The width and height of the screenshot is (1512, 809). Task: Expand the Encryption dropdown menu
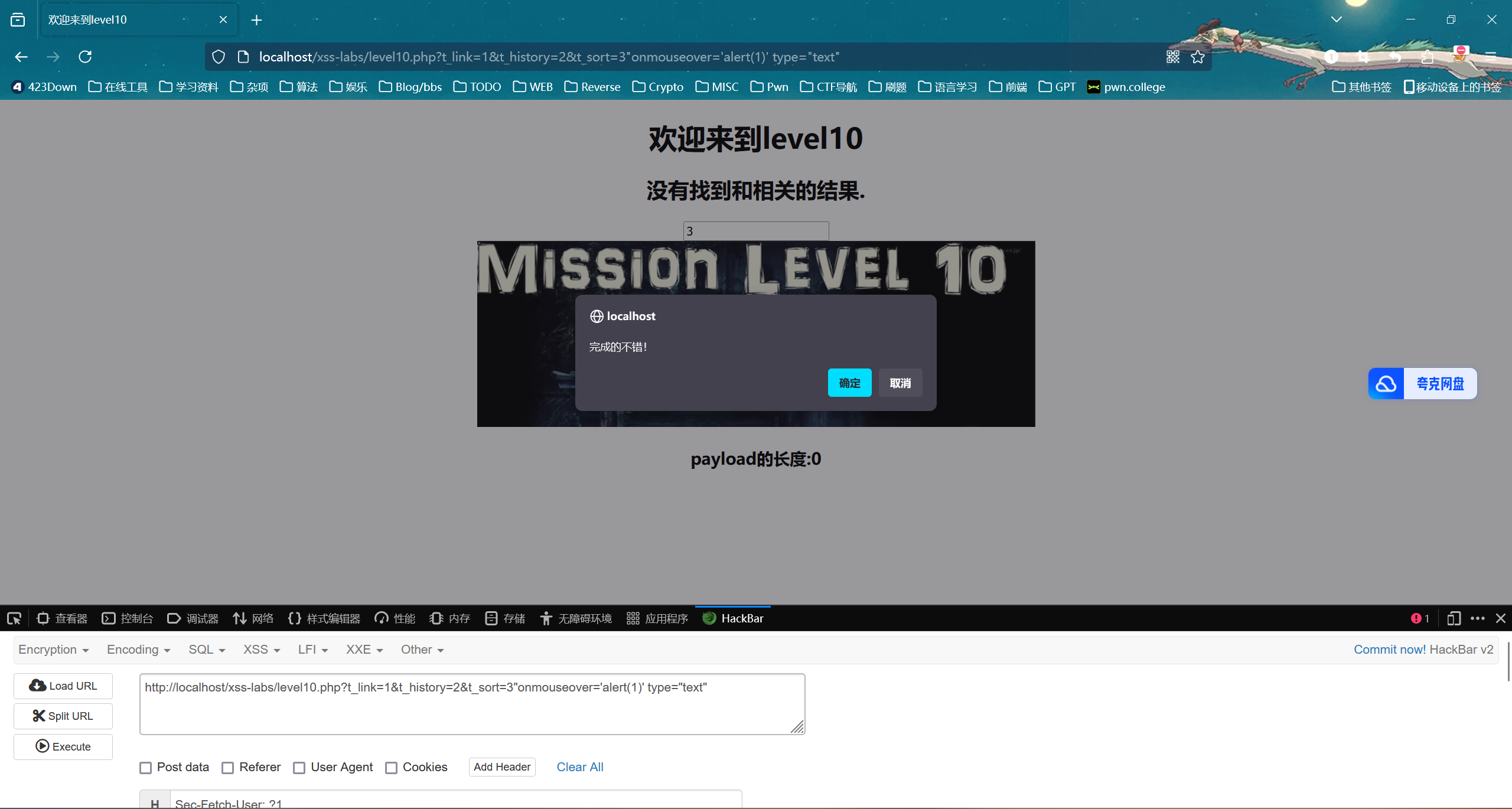click(x=53, y=650)
